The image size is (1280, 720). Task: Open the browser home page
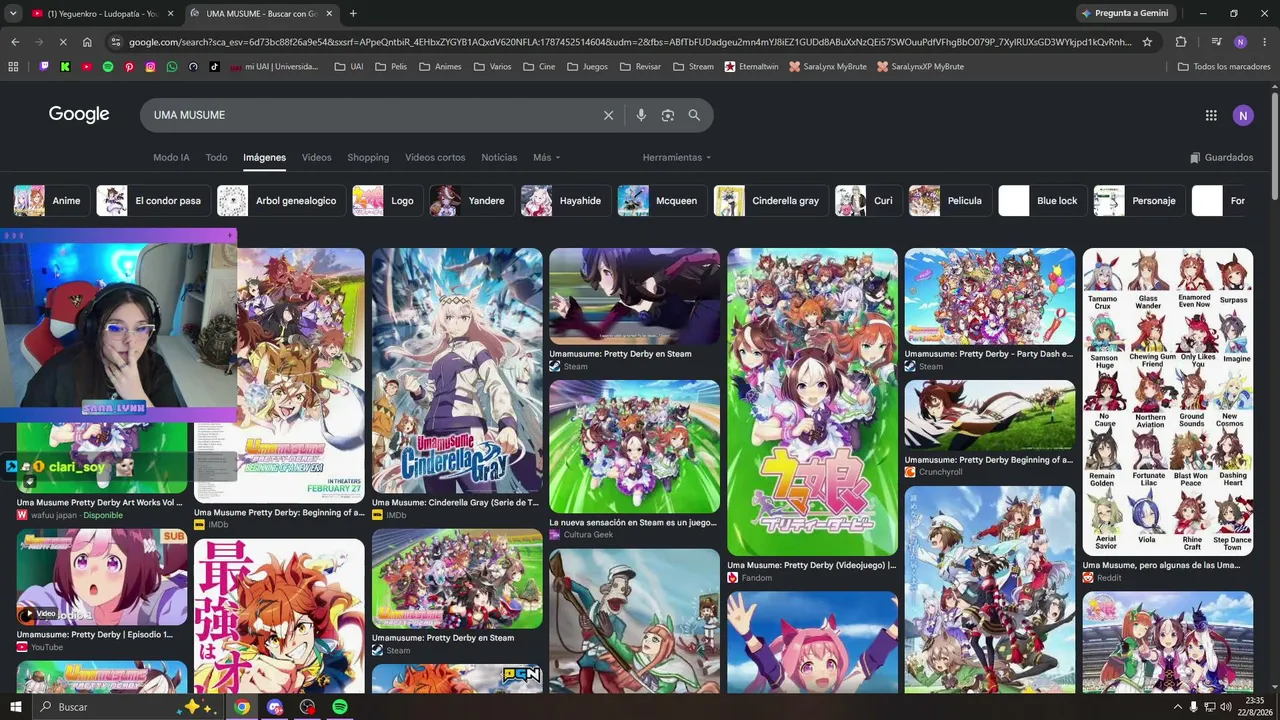coord(87,42)
